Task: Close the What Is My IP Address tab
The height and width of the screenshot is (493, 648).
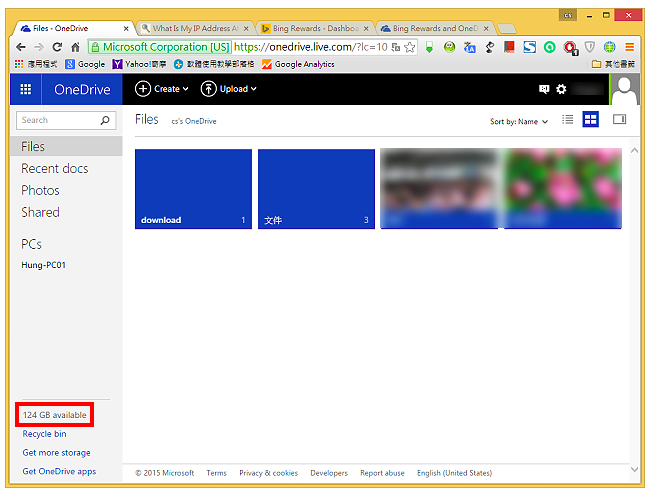Action: click(x=246, y=29)
